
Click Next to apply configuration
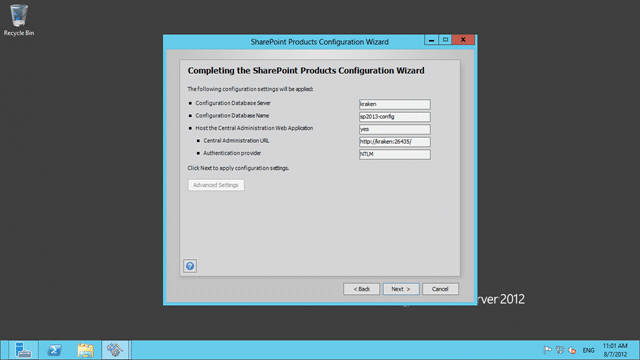click(401, 289)
